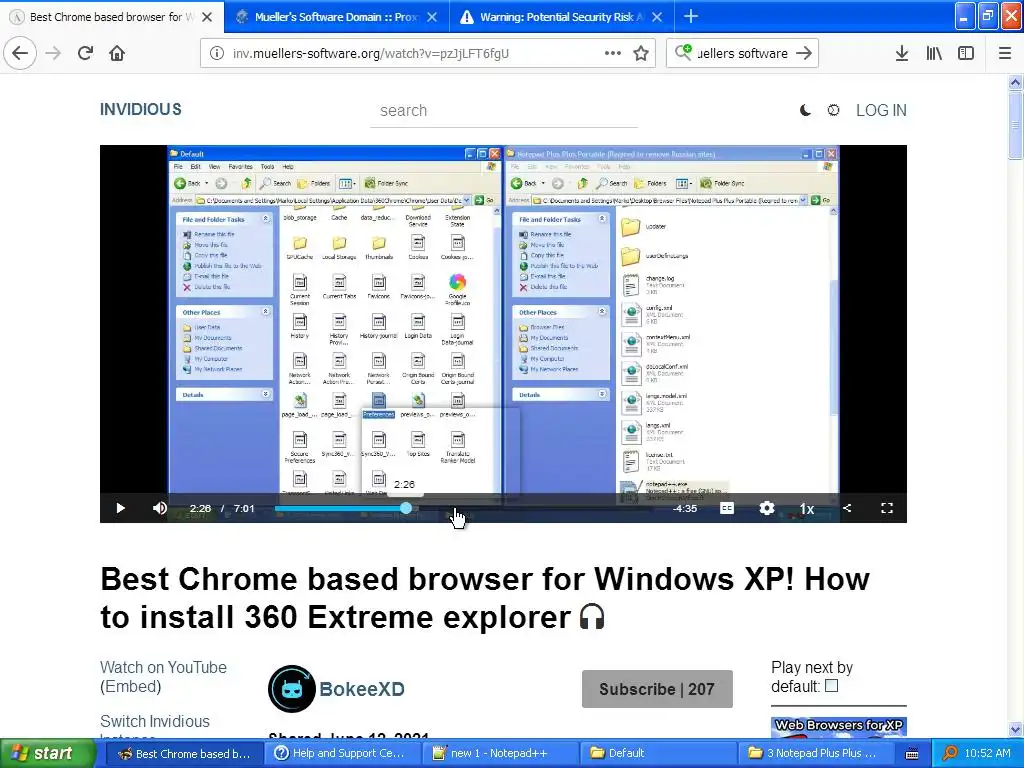The height and width of the screenshot is (768, 1024).
Task: Go to INVIDIOUS home link
Action: [140, 110]
